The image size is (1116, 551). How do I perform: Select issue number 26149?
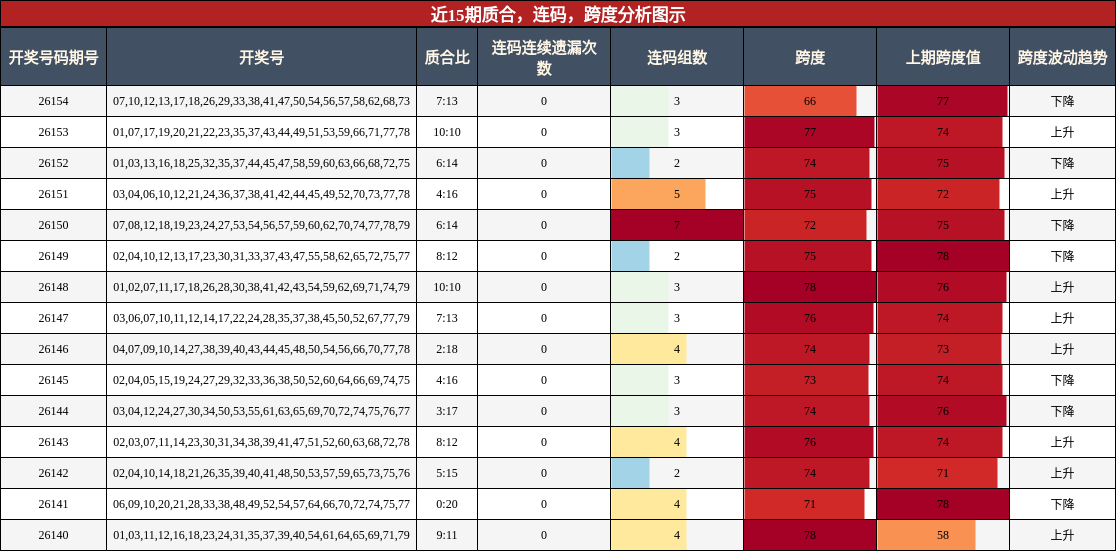click(x=53, y=256)
